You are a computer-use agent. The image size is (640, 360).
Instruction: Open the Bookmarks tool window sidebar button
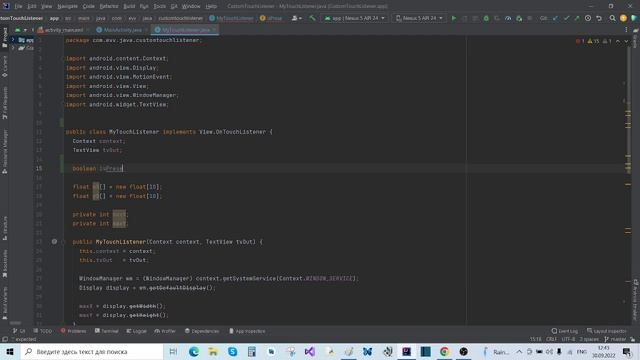pyautogui.click(x=4, y=263)
